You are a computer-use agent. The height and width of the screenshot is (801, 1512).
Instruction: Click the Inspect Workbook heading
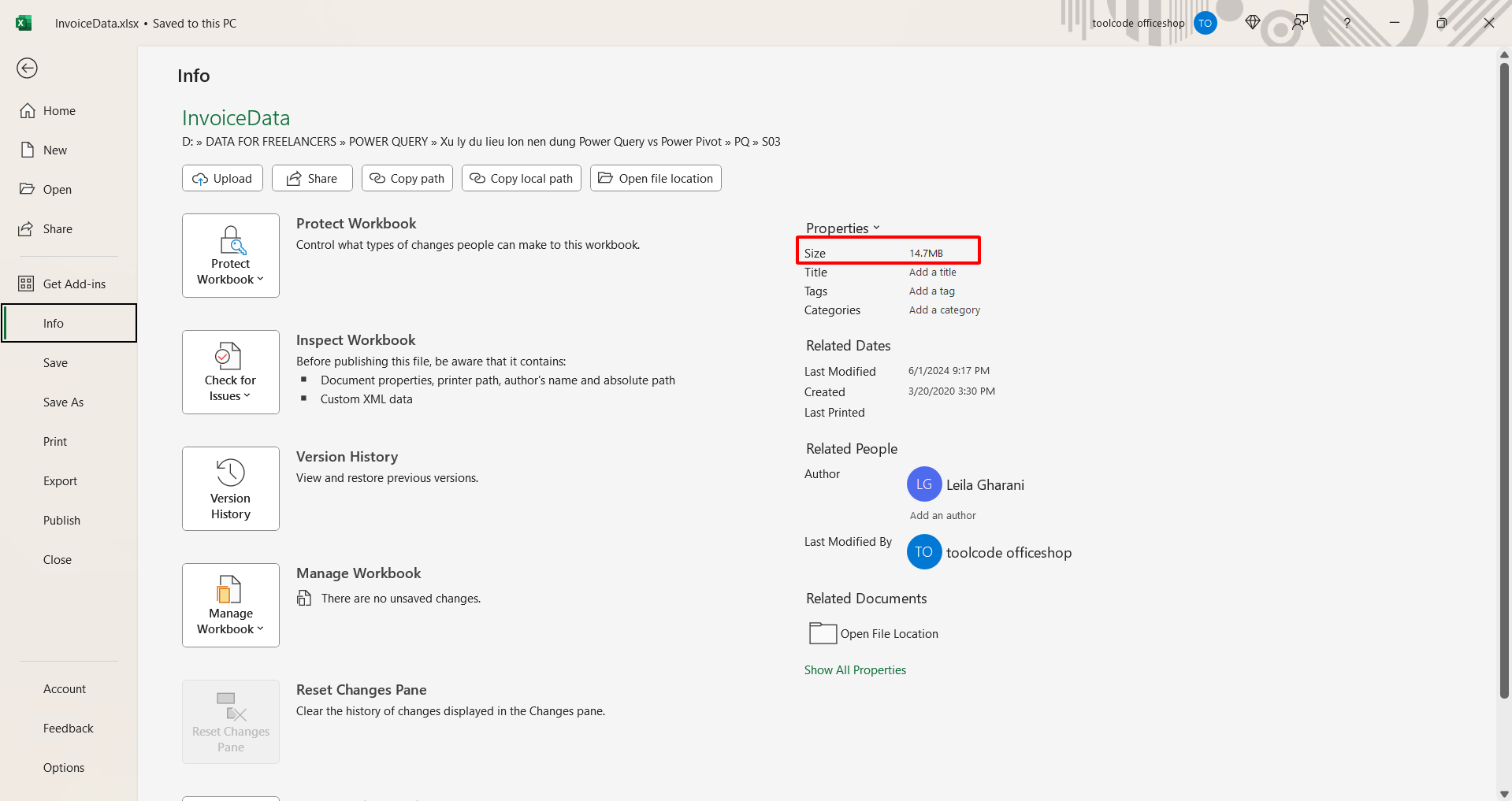coord(355,340)
